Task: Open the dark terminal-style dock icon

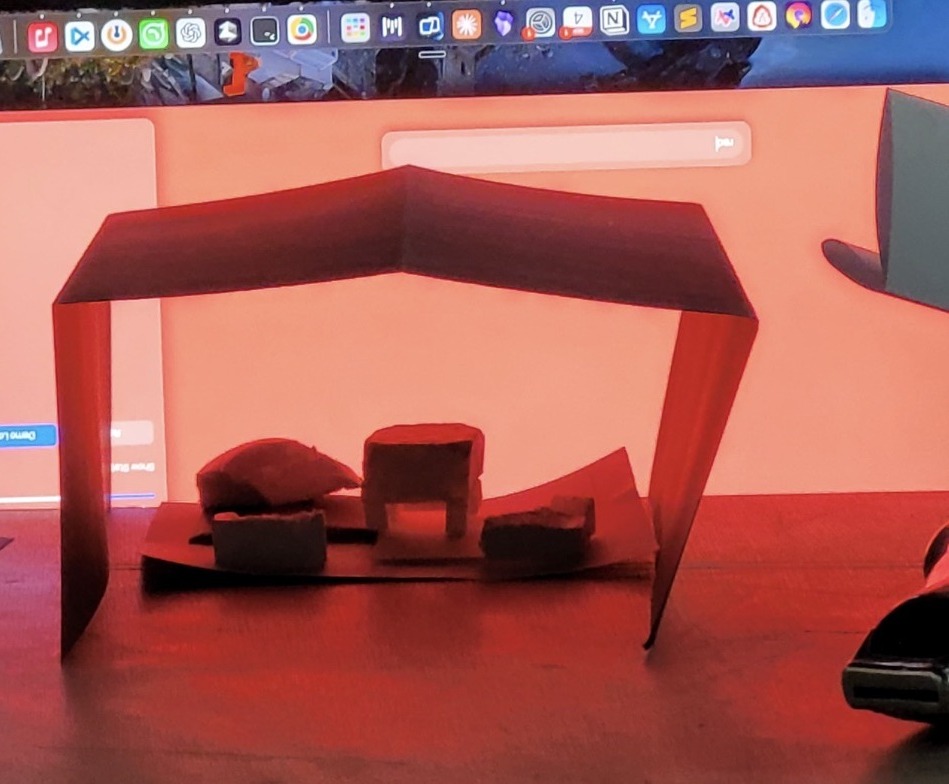Action: (x=265, y=31)
